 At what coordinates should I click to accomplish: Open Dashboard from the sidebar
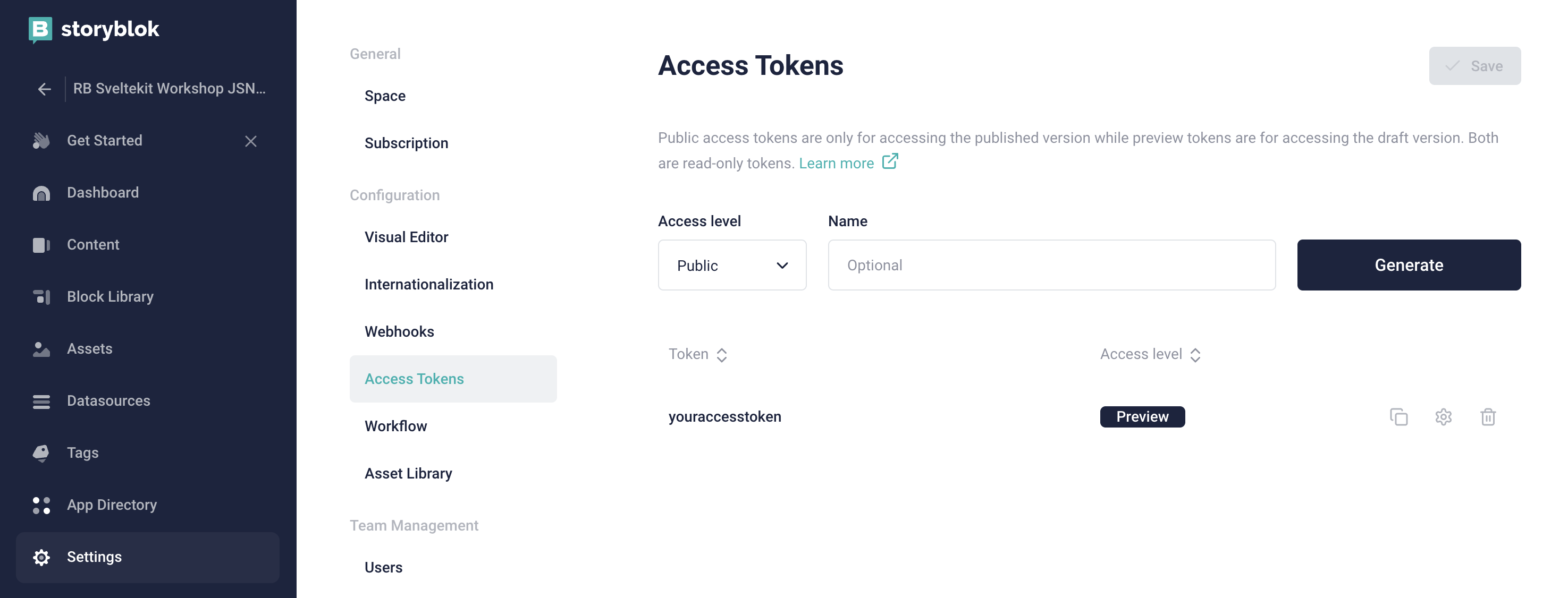(x=102, y=192)
